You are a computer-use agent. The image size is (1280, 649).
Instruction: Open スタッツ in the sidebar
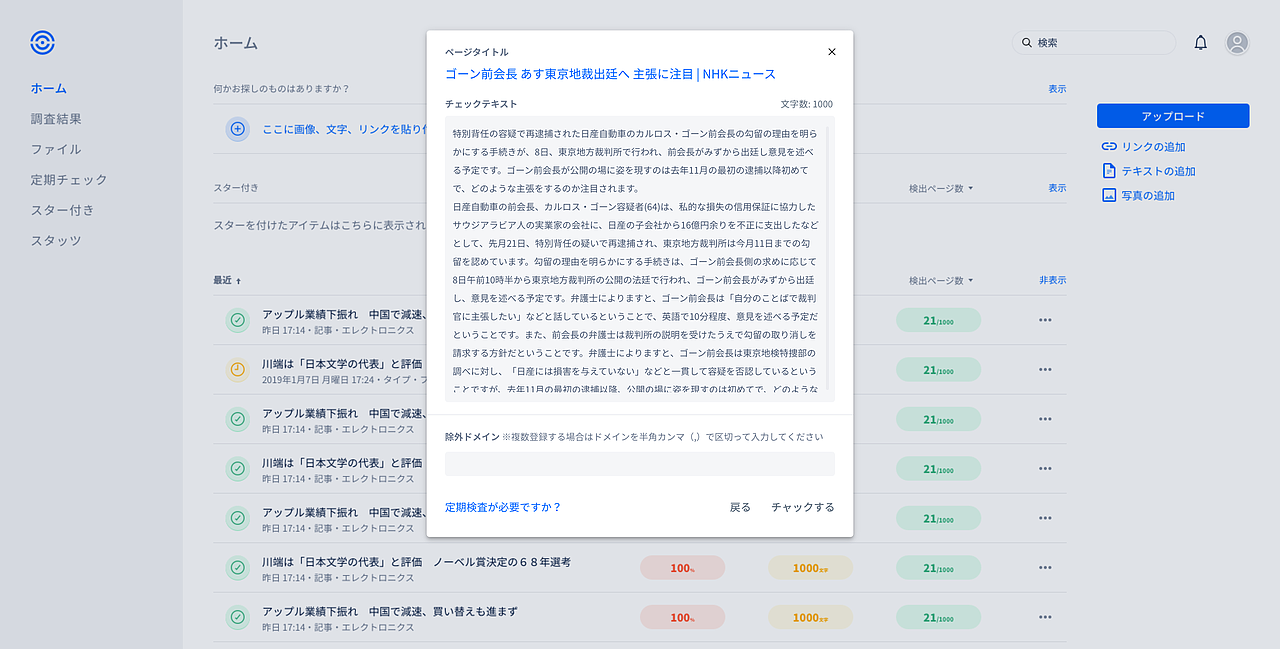(56, 241)
